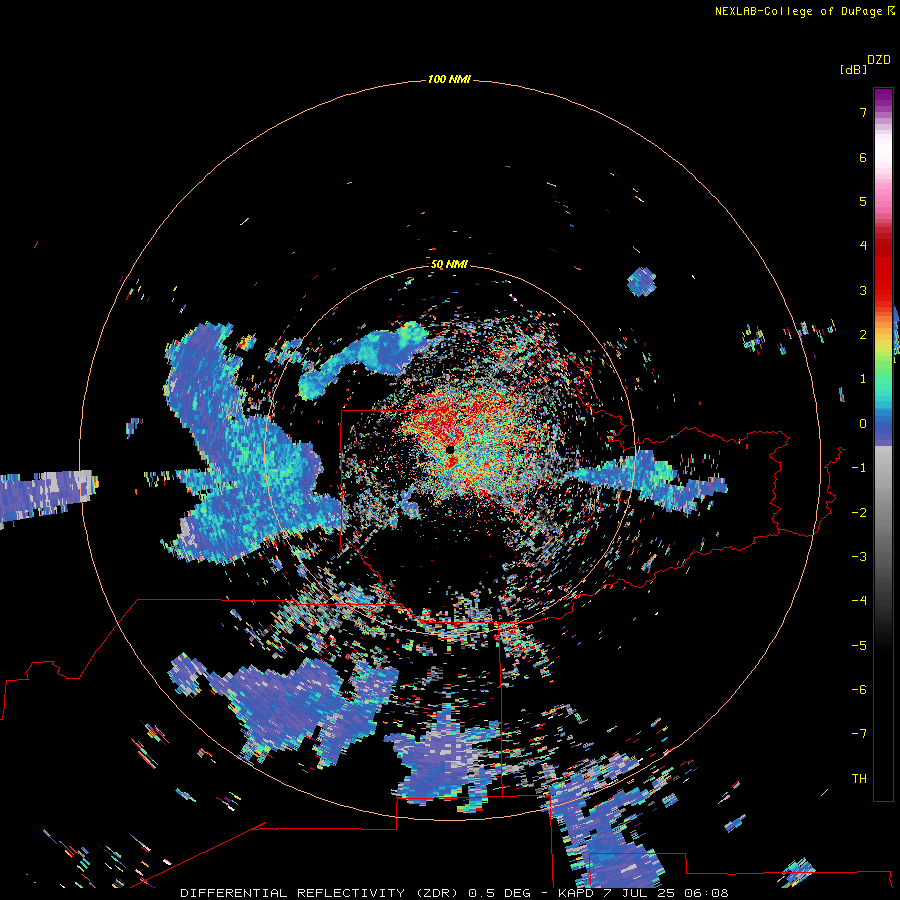Image resolution: width=900 pixels, height=900 pixels.
Task: Click the -6 value on the color scale
Action: (859, 690)
